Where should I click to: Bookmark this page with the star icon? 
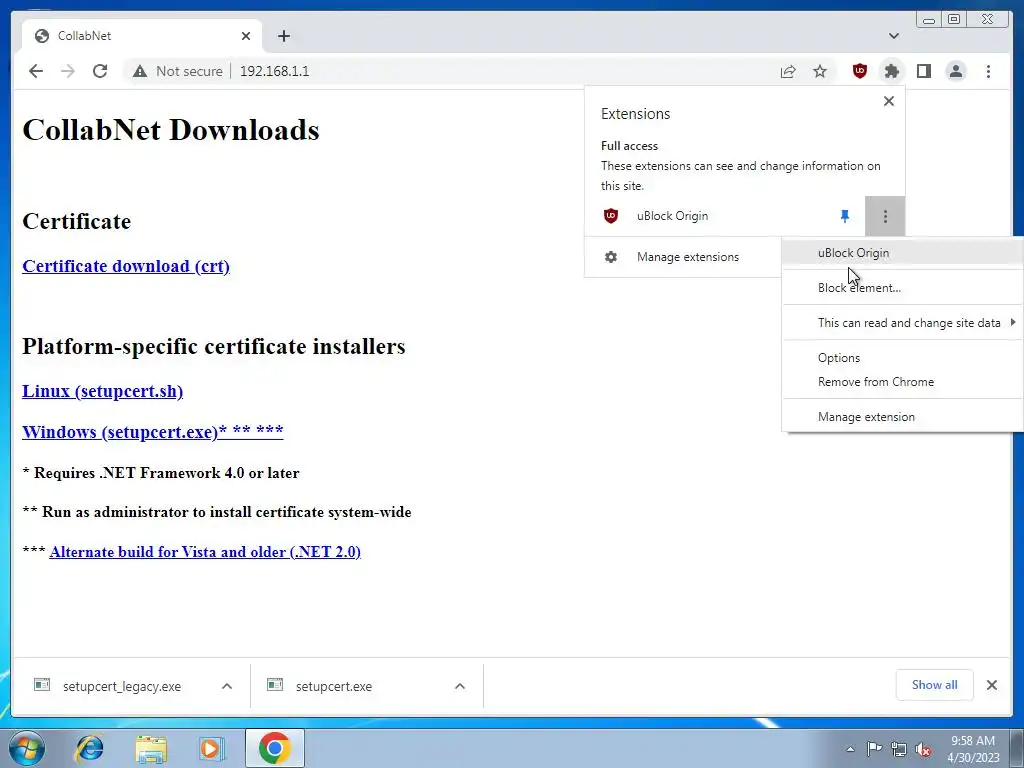[820, 71]
